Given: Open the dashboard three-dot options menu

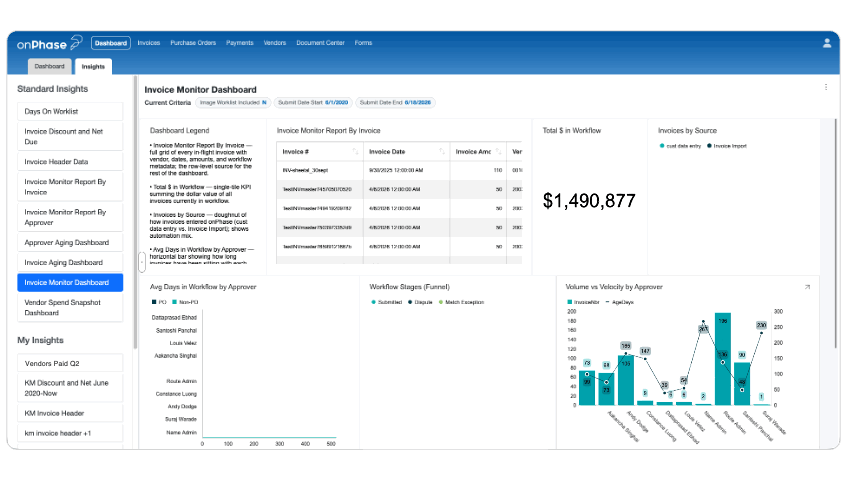Looking at the screenshot, I should tap(825, 87).
